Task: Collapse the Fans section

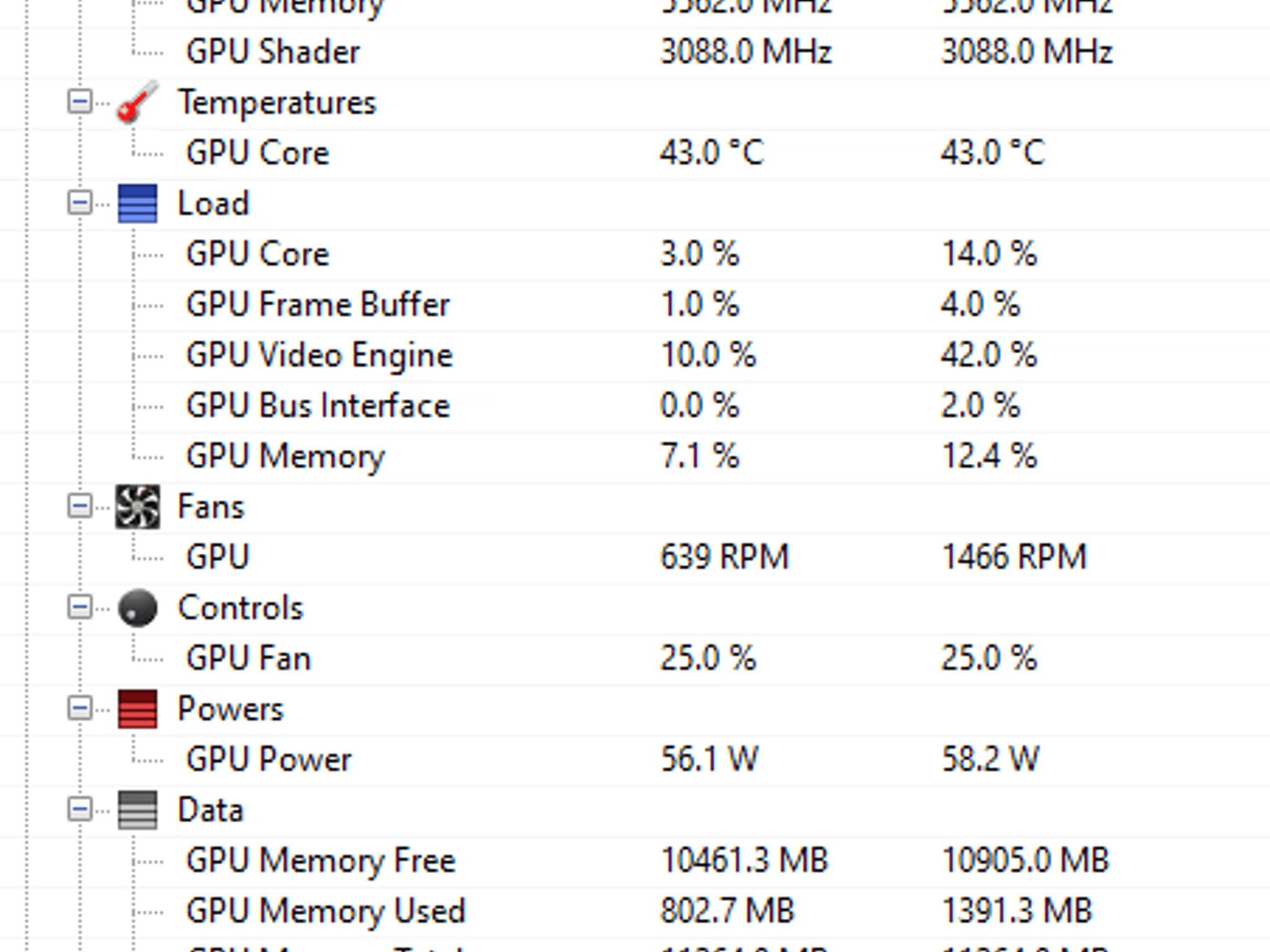Action: 79,507
